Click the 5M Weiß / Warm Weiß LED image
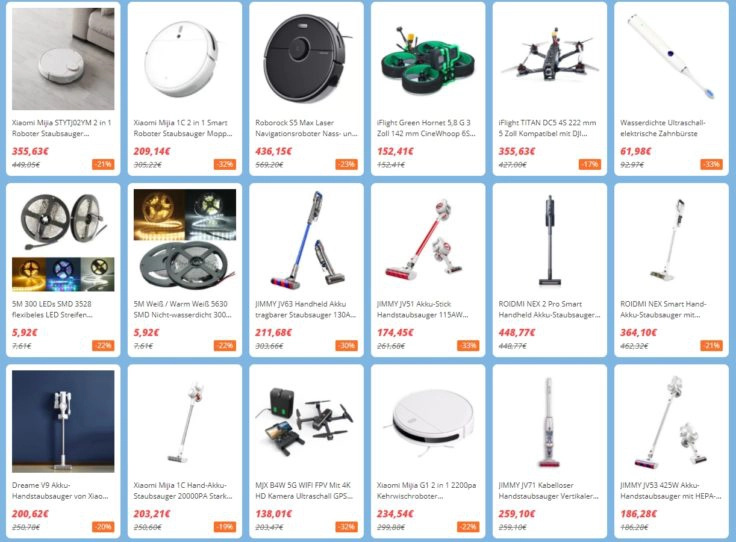 pos(184,240)
